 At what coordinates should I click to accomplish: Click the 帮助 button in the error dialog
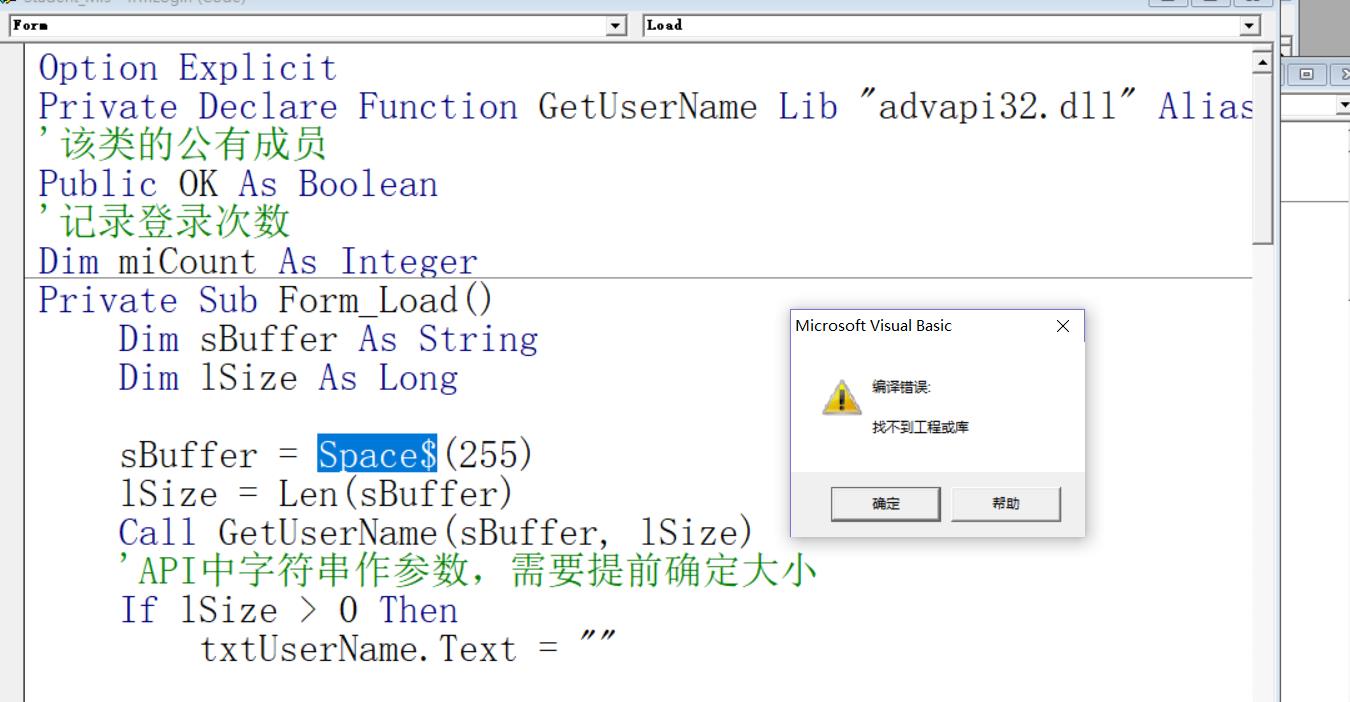(1005, 504)
